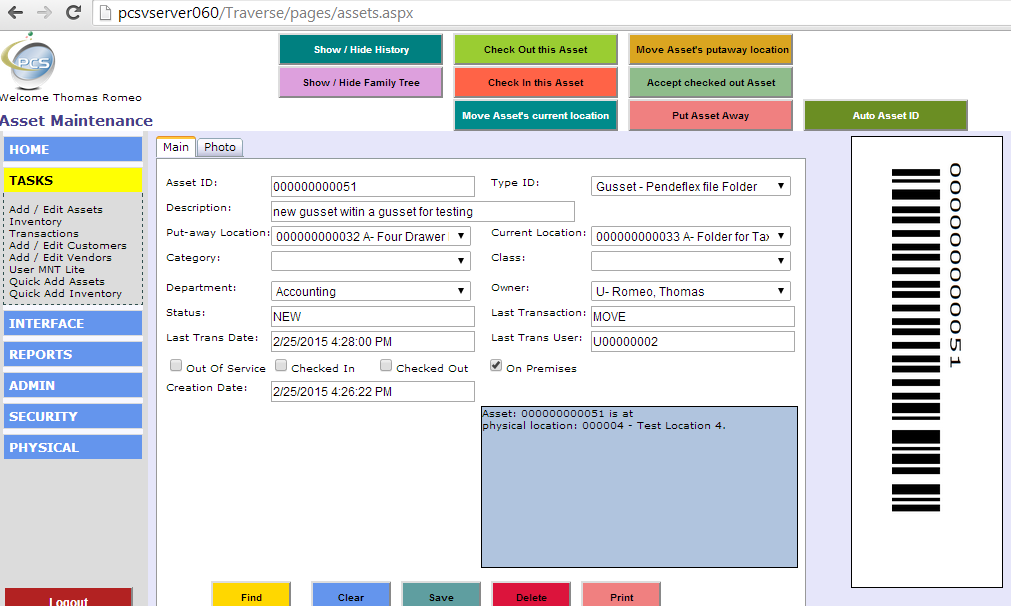Image resolution: width=1011 pixels, height=606 pixels.
Task: Click the Last Trans Date field
Action: pyautogui.click(x=373, y=341)
